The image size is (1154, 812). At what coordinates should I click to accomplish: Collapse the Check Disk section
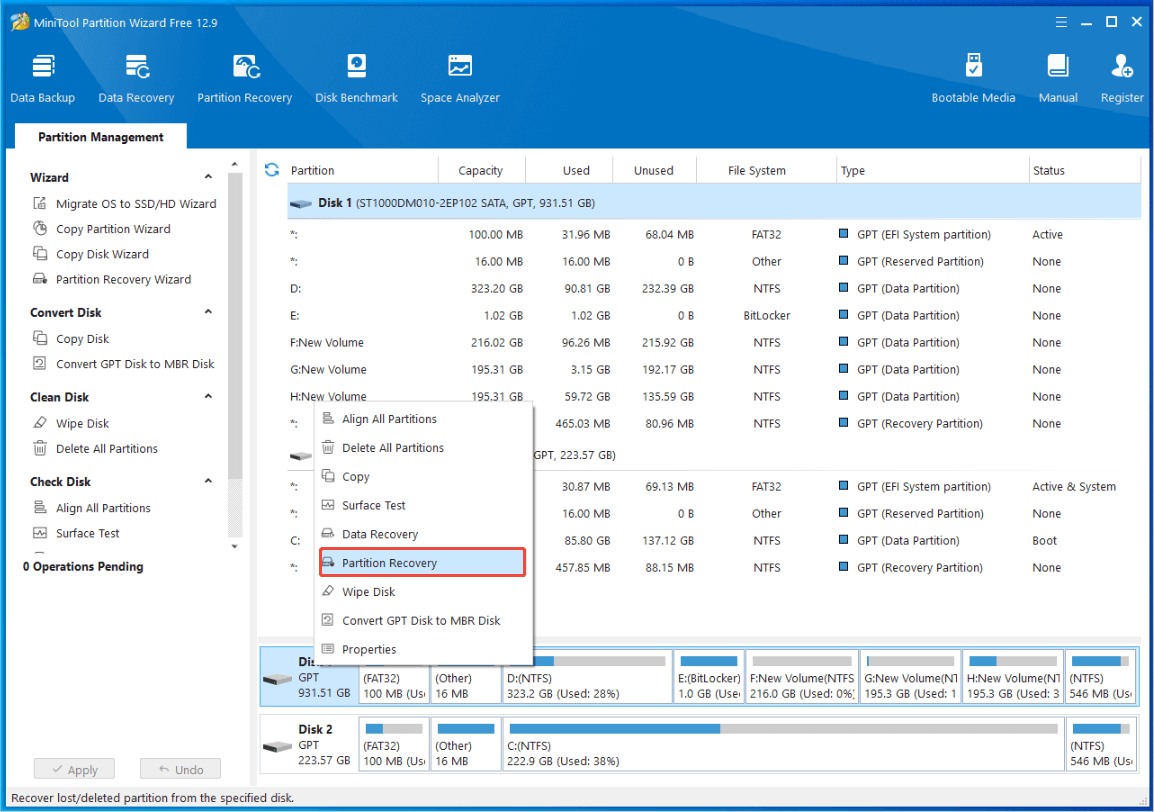(208, 481)
